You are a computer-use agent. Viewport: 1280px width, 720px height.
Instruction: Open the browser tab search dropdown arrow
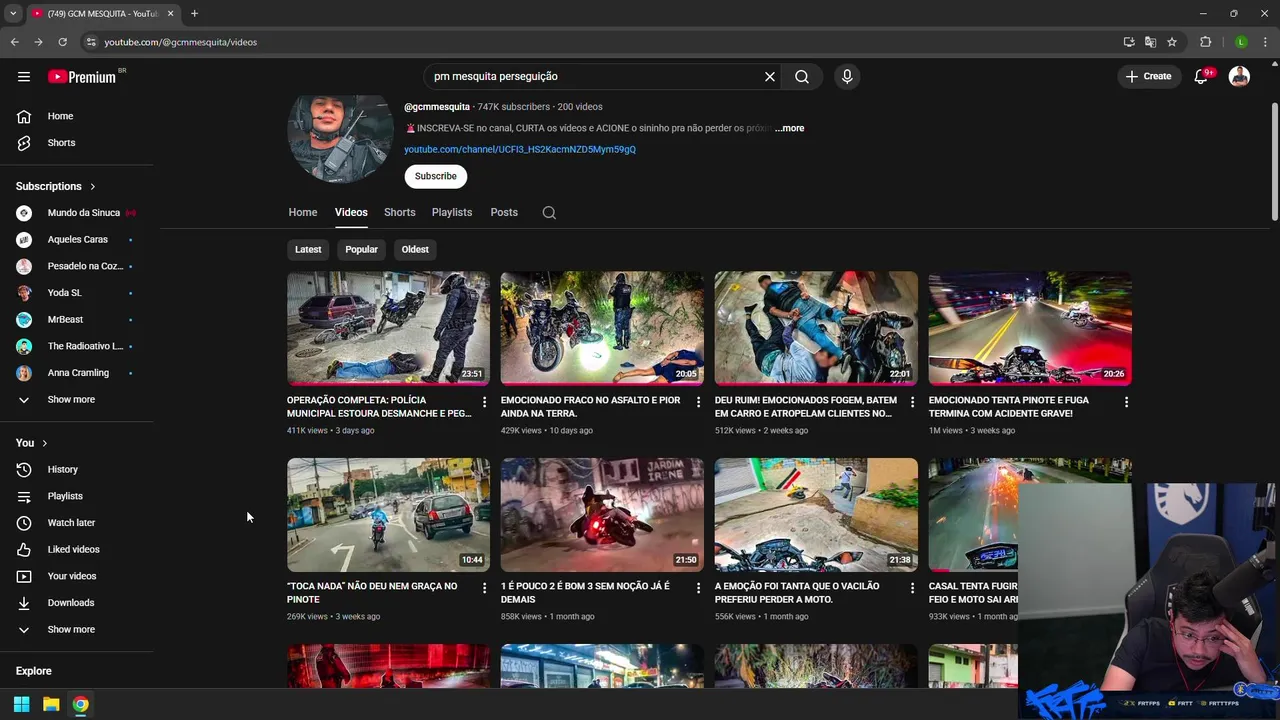tap(13, 13)
